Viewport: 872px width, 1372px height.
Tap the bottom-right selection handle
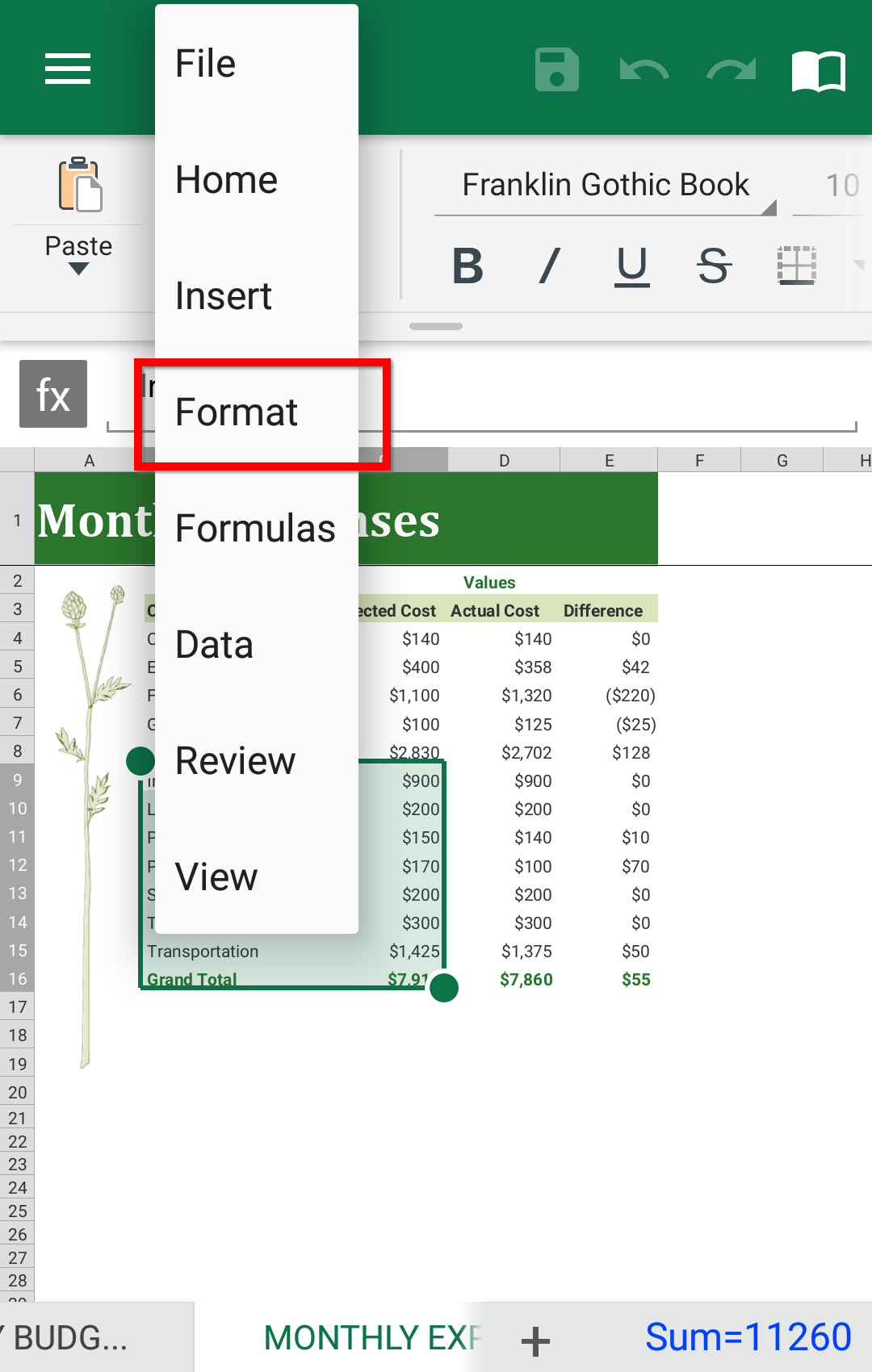pos(444,987)
